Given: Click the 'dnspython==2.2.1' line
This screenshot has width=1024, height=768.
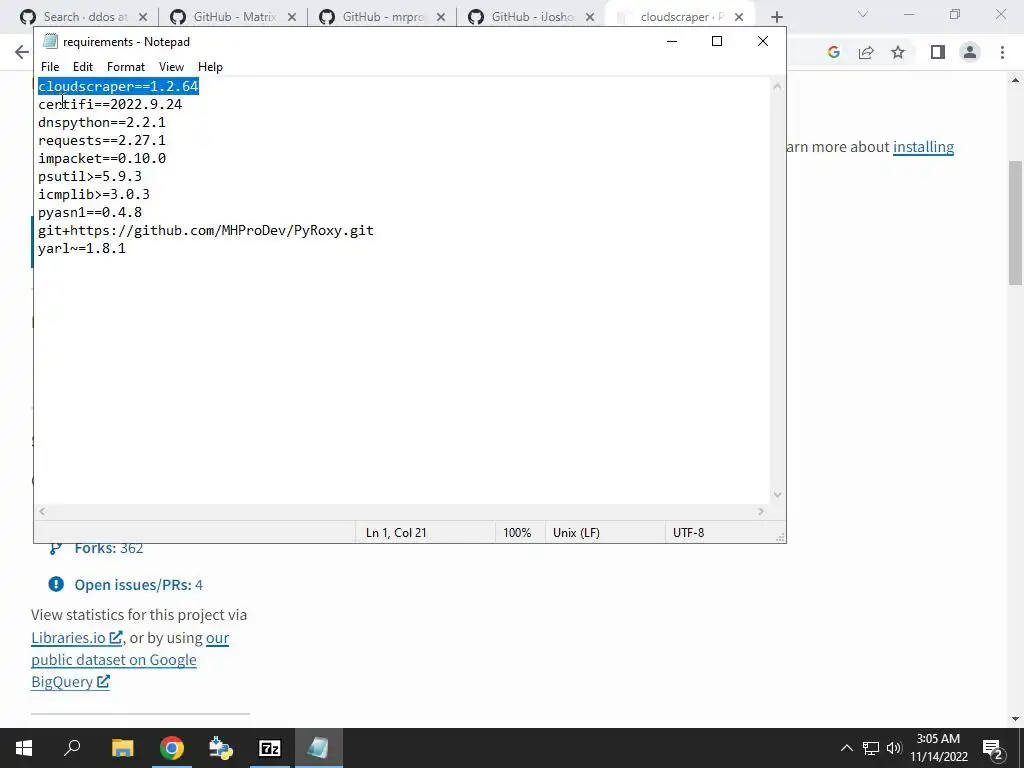Looking at the screenshot, I should (102, 122).
